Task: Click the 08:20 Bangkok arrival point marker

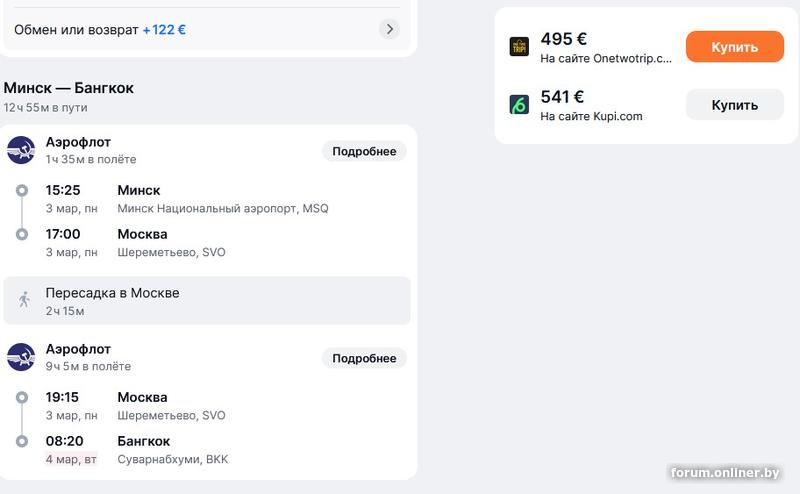Action: click(22, 441)
